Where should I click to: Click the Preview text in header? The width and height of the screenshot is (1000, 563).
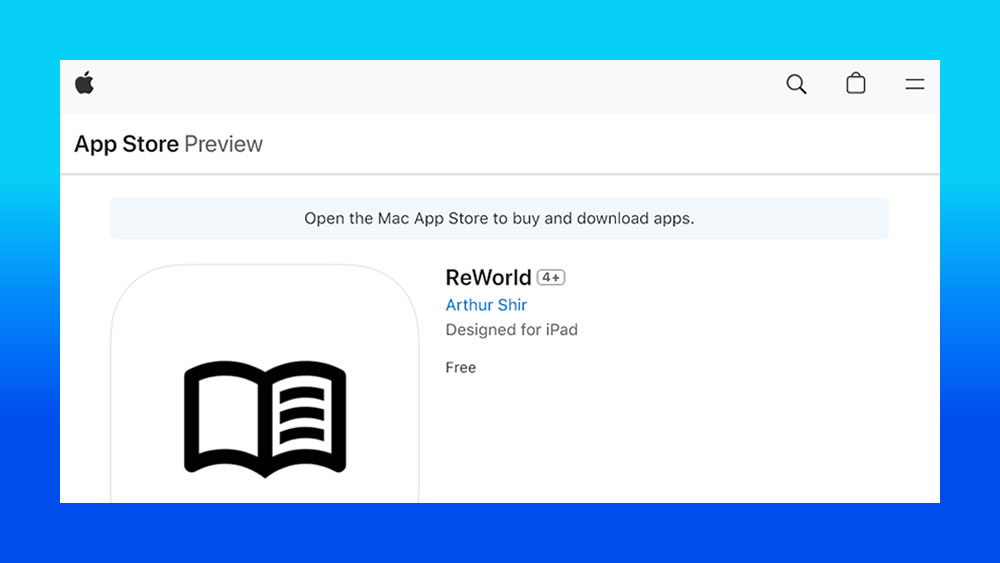coord(223,144)
